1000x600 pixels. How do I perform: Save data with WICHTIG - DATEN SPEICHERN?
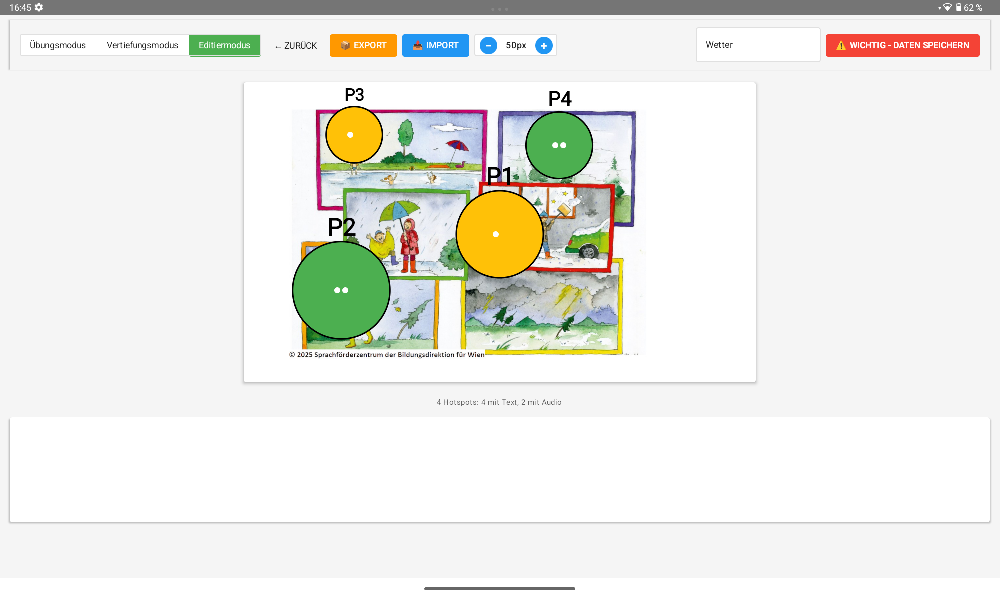(902, 45)
